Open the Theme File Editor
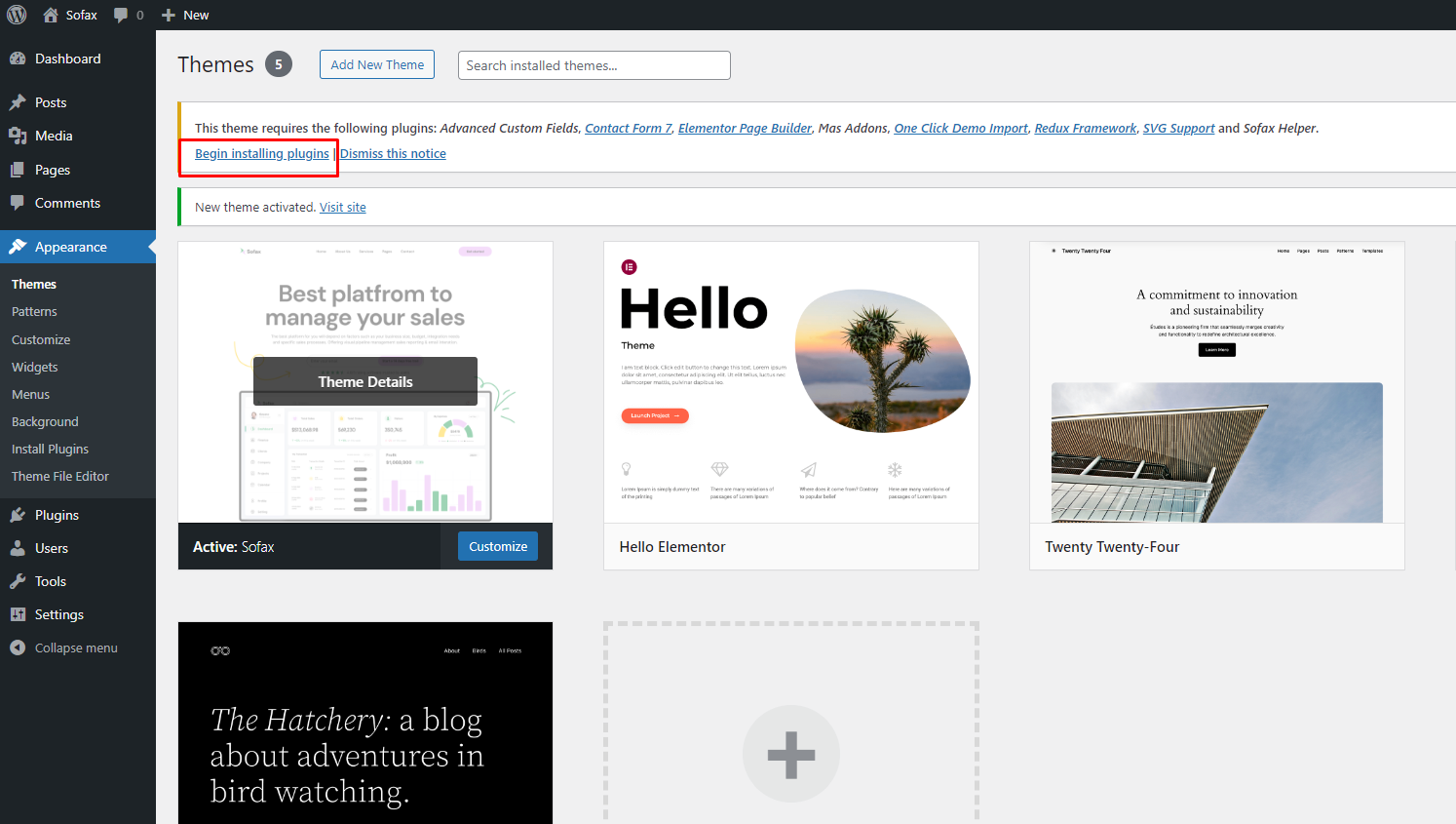This screenshot has height=824, width=1456. 60,476
